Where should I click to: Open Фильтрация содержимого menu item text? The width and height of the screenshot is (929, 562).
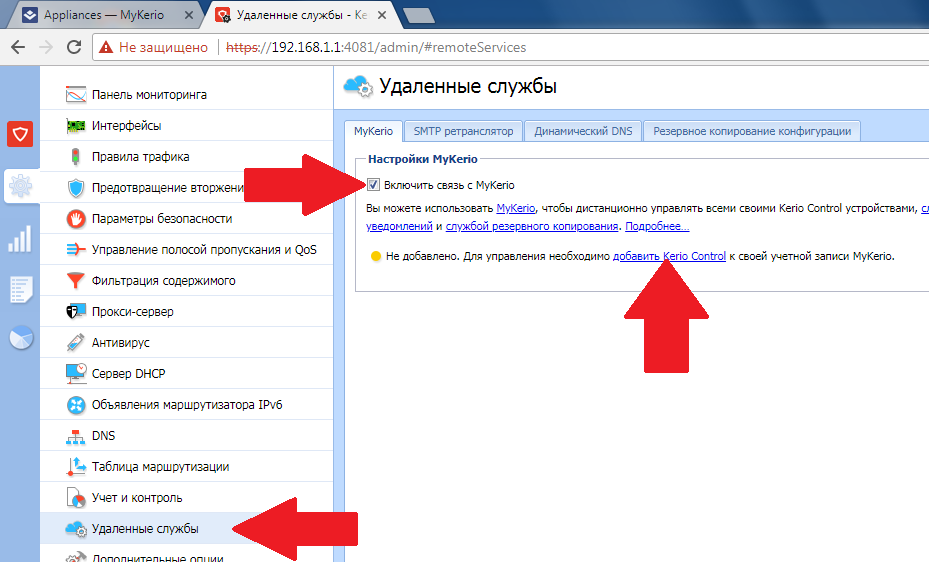pos(164,281)
